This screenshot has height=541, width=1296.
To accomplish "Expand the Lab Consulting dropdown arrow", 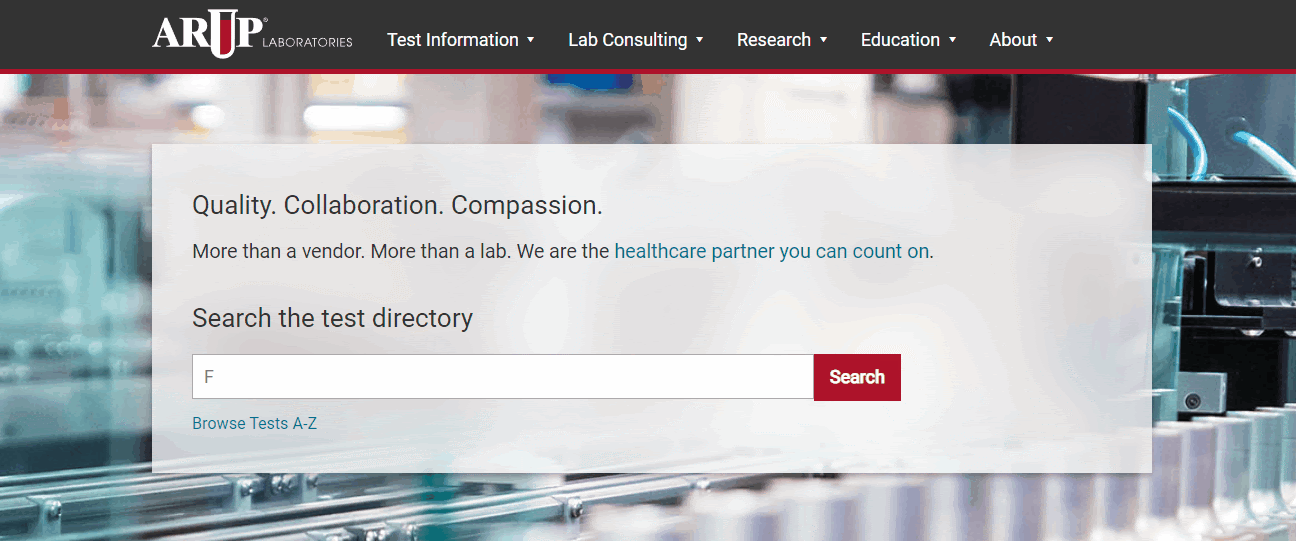I will tap(700, 40).
